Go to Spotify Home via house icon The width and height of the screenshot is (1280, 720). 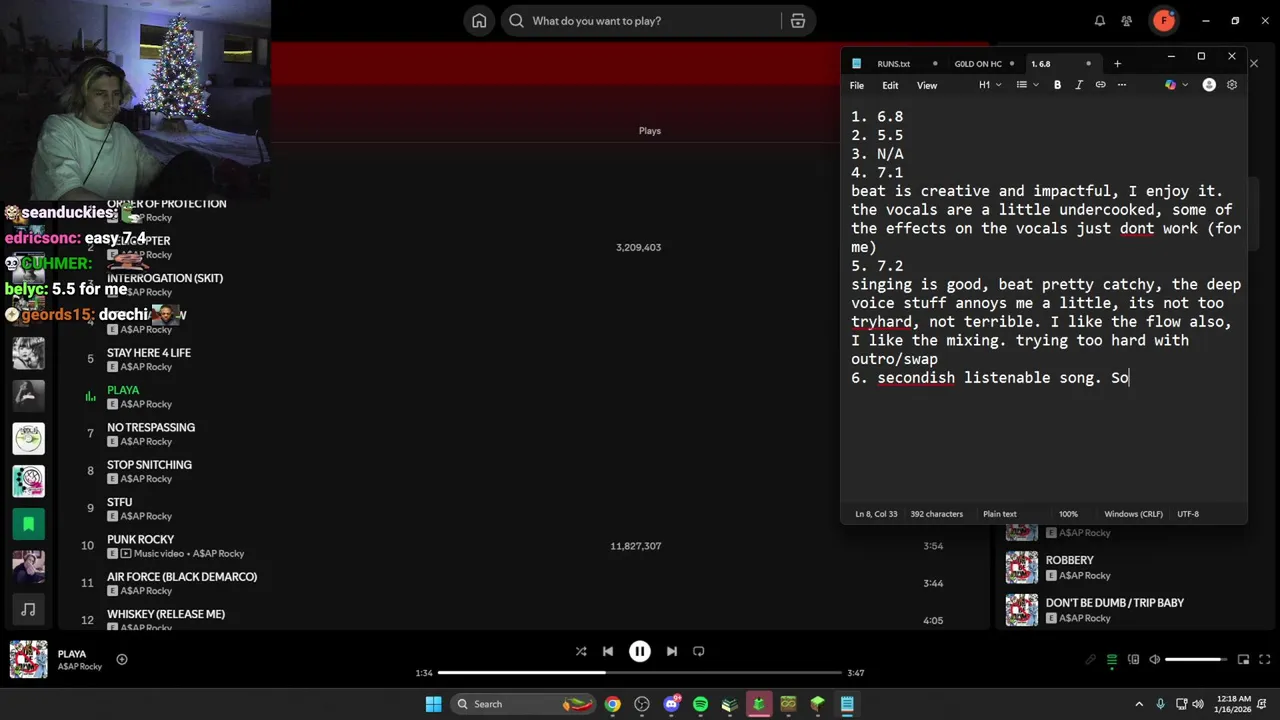tap(479, 21)
